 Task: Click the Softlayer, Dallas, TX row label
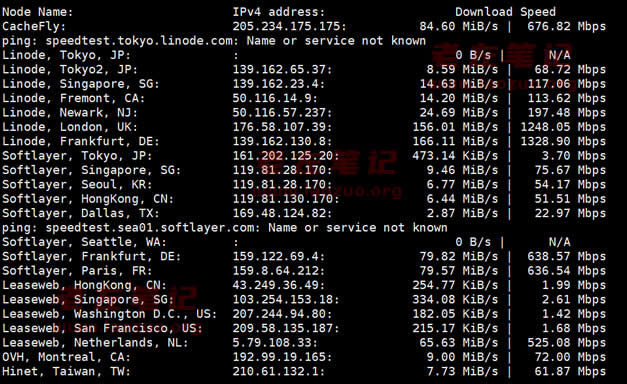tap(80, 214)
